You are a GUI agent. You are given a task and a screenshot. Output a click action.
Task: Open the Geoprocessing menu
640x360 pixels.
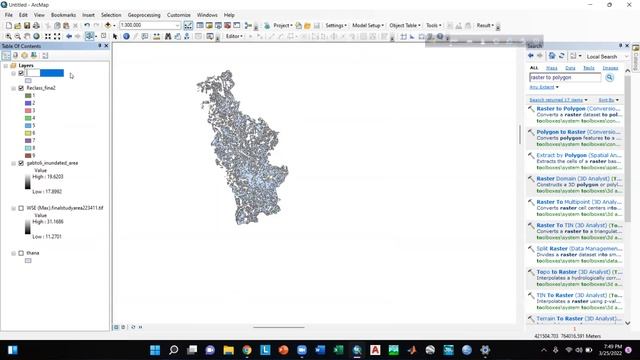144,15
